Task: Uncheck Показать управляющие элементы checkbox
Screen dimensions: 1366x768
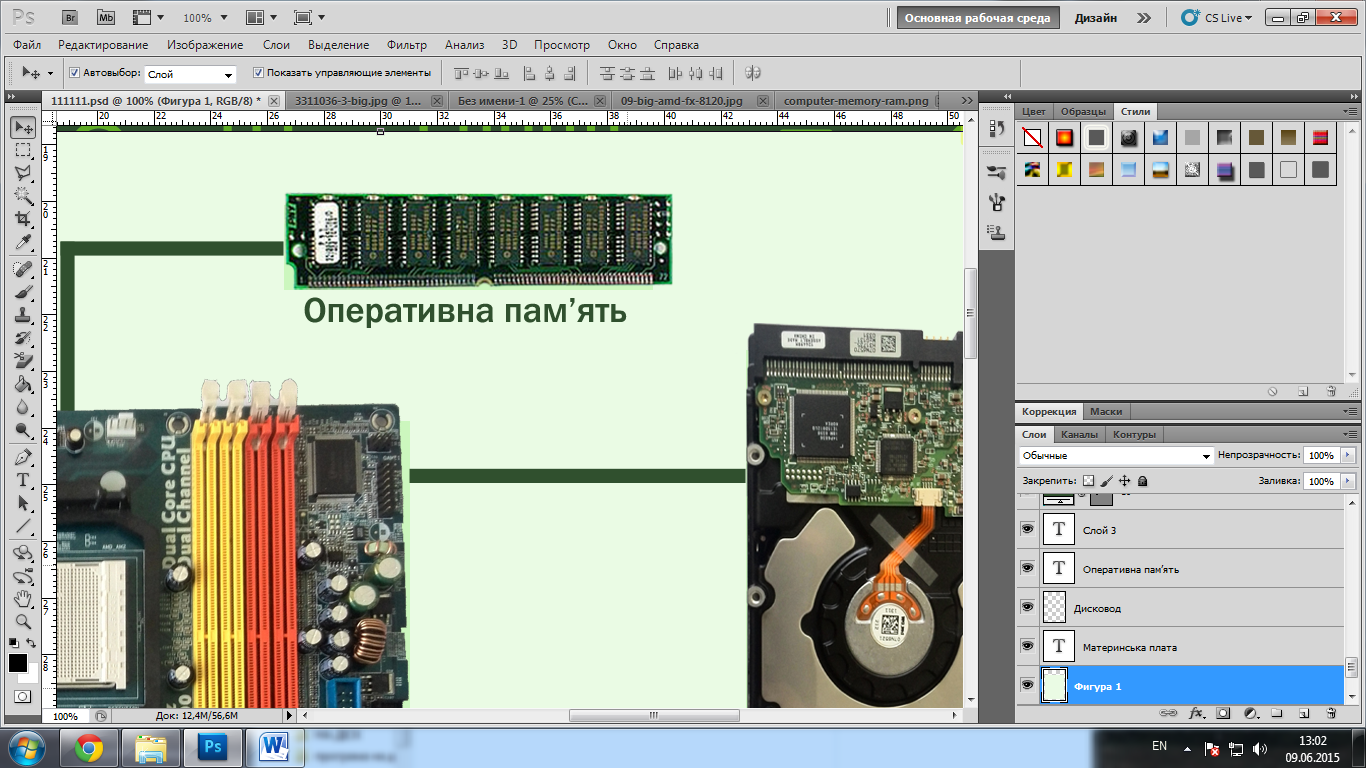Action: (x=258, y=73)
